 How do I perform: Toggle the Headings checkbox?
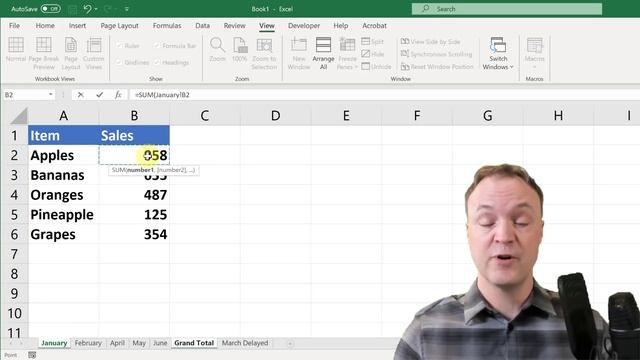[x=157, y=62]
